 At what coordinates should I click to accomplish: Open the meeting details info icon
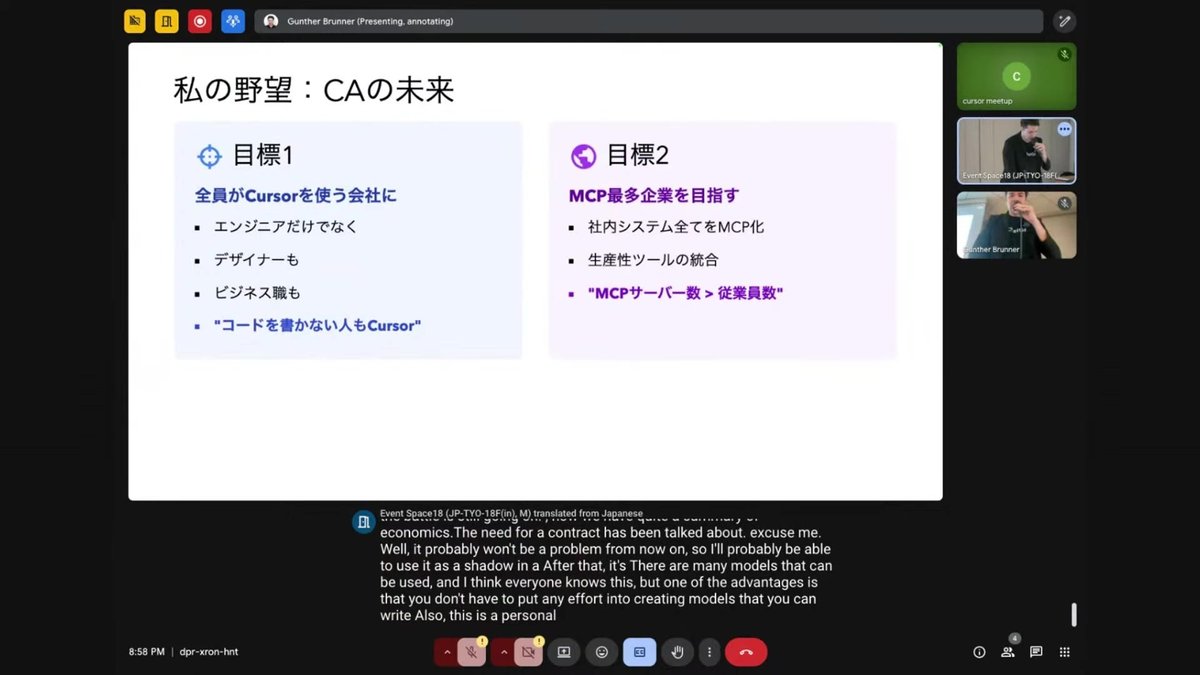pos(979,651)
